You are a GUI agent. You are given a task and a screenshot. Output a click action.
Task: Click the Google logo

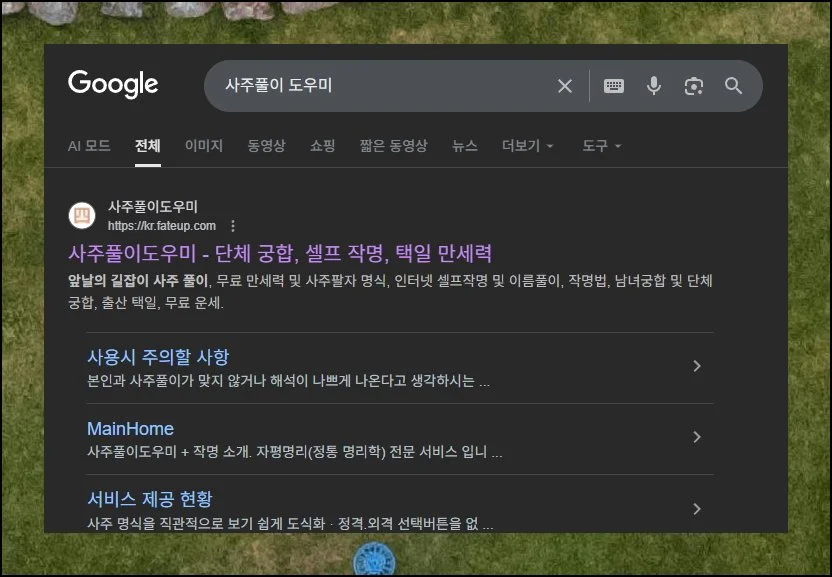click(113, 85)
